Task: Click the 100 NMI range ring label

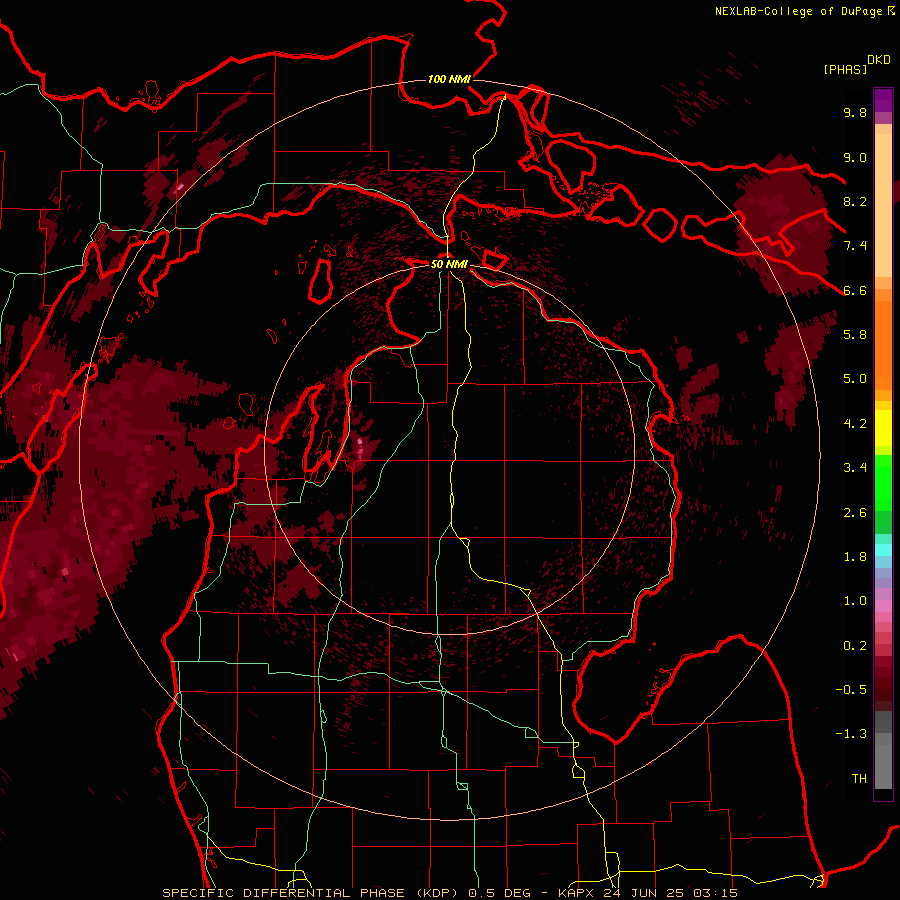Action: (x=449, y=79)
